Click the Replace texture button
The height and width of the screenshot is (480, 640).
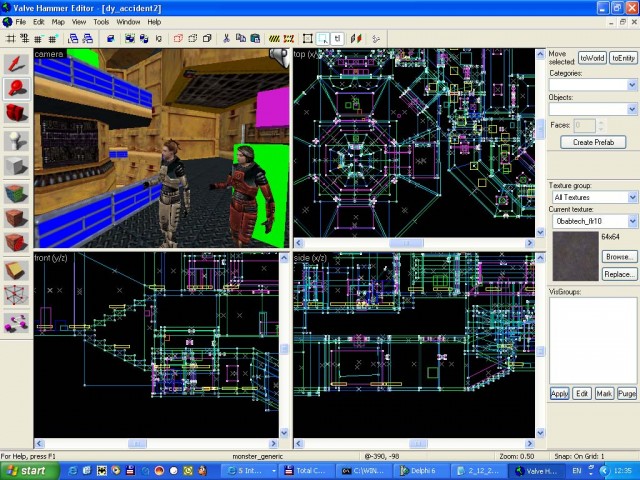[620, 274]
